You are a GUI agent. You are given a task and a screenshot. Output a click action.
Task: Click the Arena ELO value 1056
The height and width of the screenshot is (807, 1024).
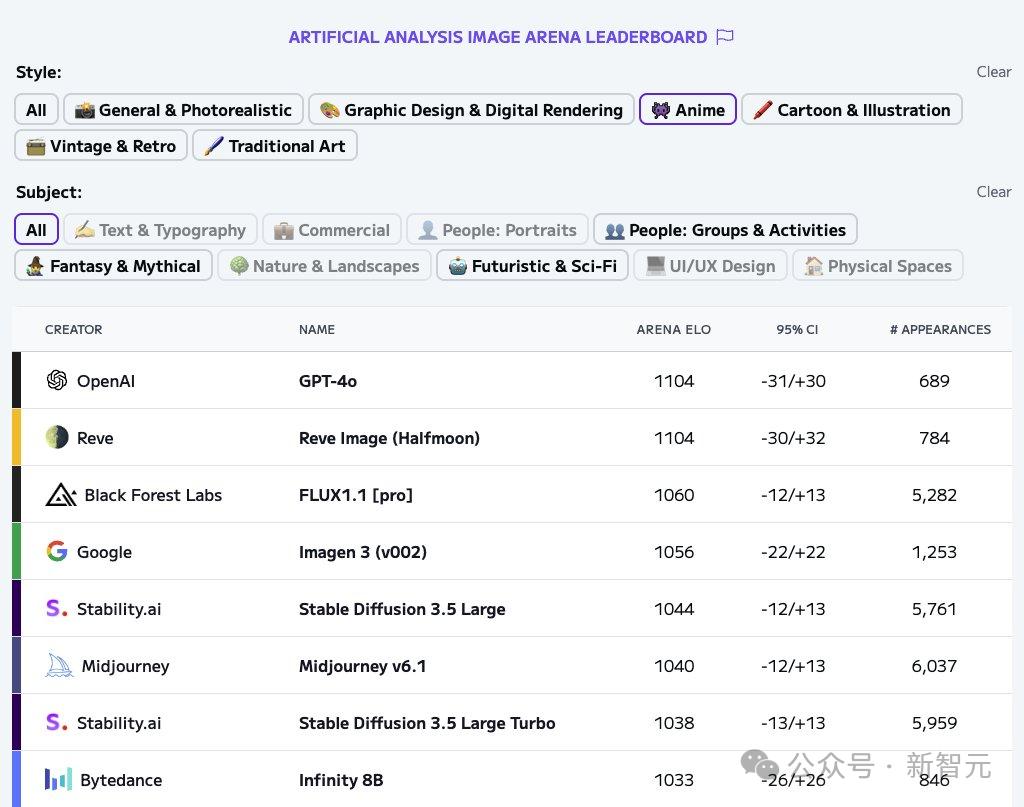coord(674,552)
